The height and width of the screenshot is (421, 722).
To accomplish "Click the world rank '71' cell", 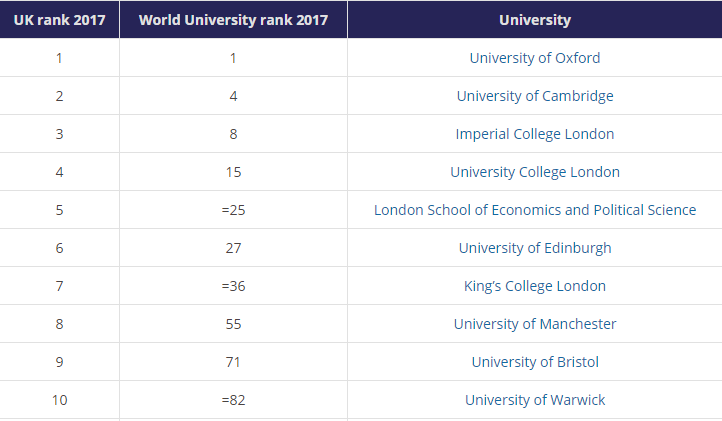I will coord(233,362).
